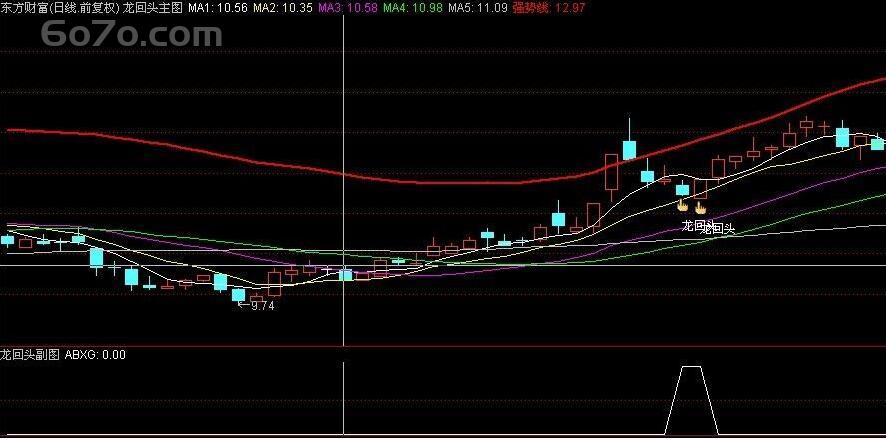Click the 9.74 low price label

262,306
